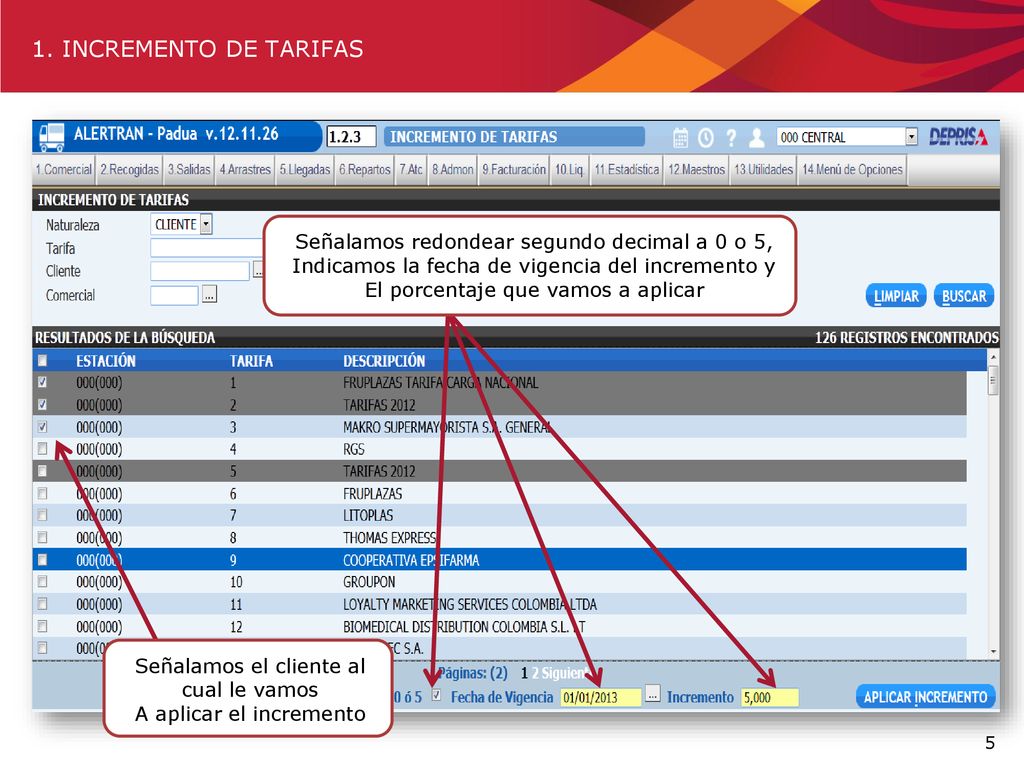Viewport: 1024px width, 768px height.
Task: Click the BUSCAR button
Action: click(x=964, y=296)
